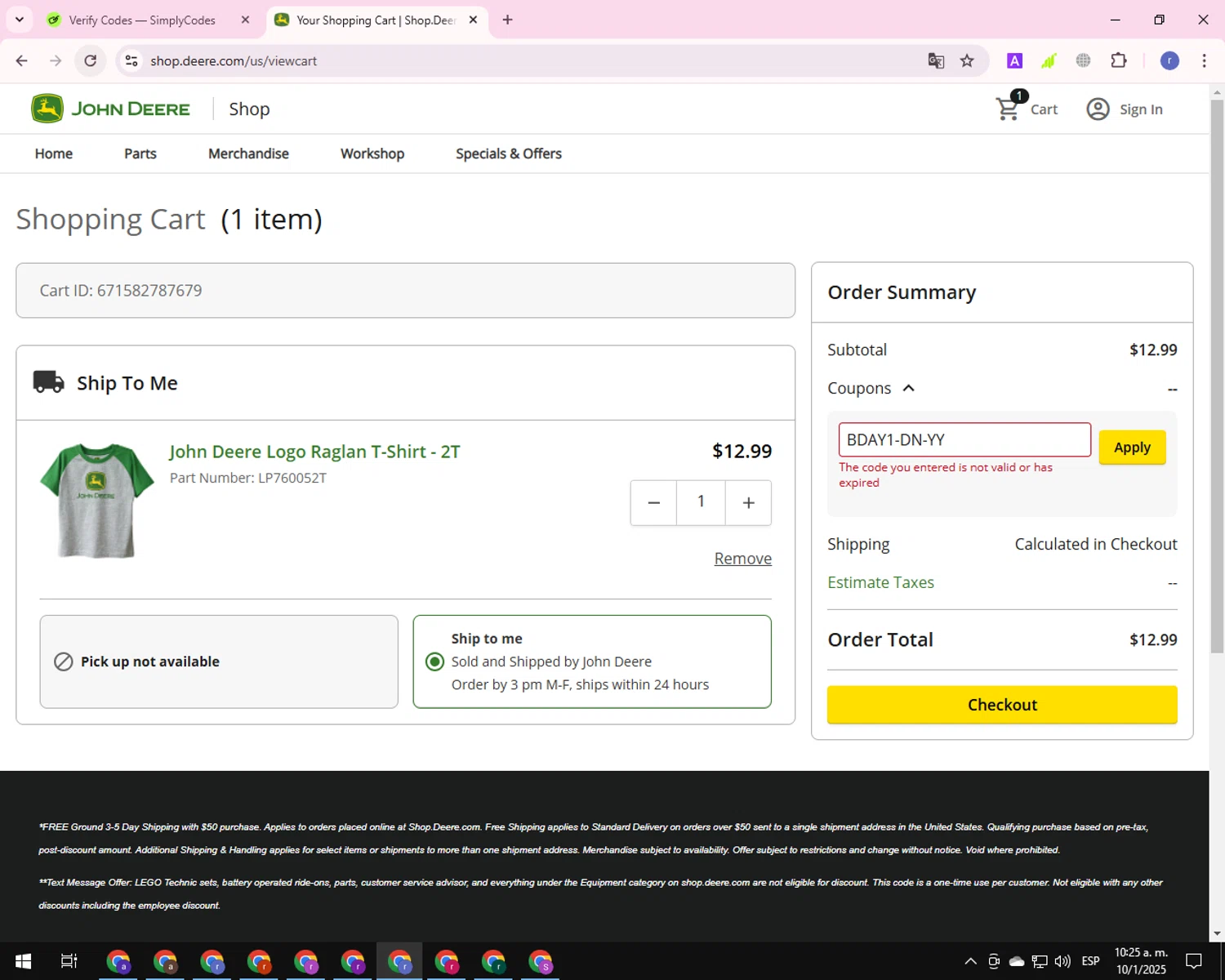Screen dimensions: 1225x980
Task: Click the browser forward arrow
Action: click(x=56, y=60)
